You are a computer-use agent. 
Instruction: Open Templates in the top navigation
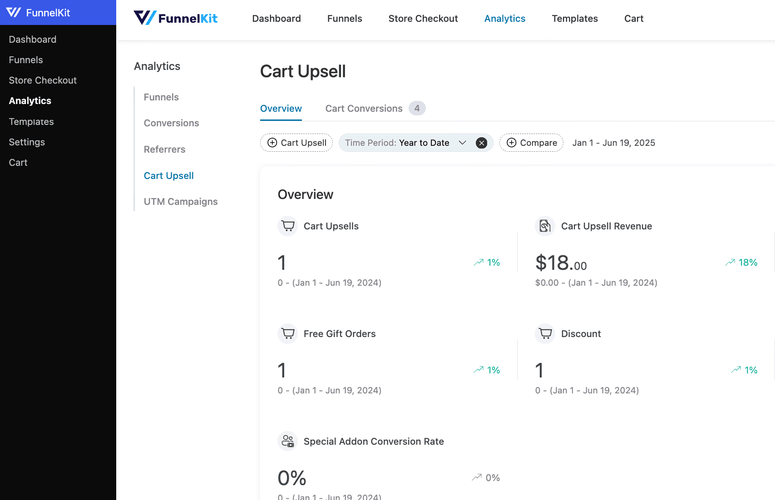[575, 18]
